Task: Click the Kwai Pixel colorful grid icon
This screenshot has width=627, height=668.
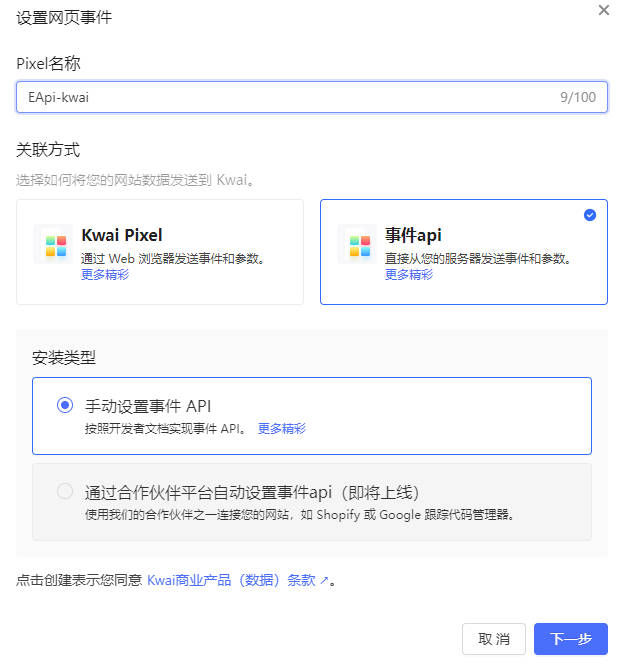Action: (56, 246)
